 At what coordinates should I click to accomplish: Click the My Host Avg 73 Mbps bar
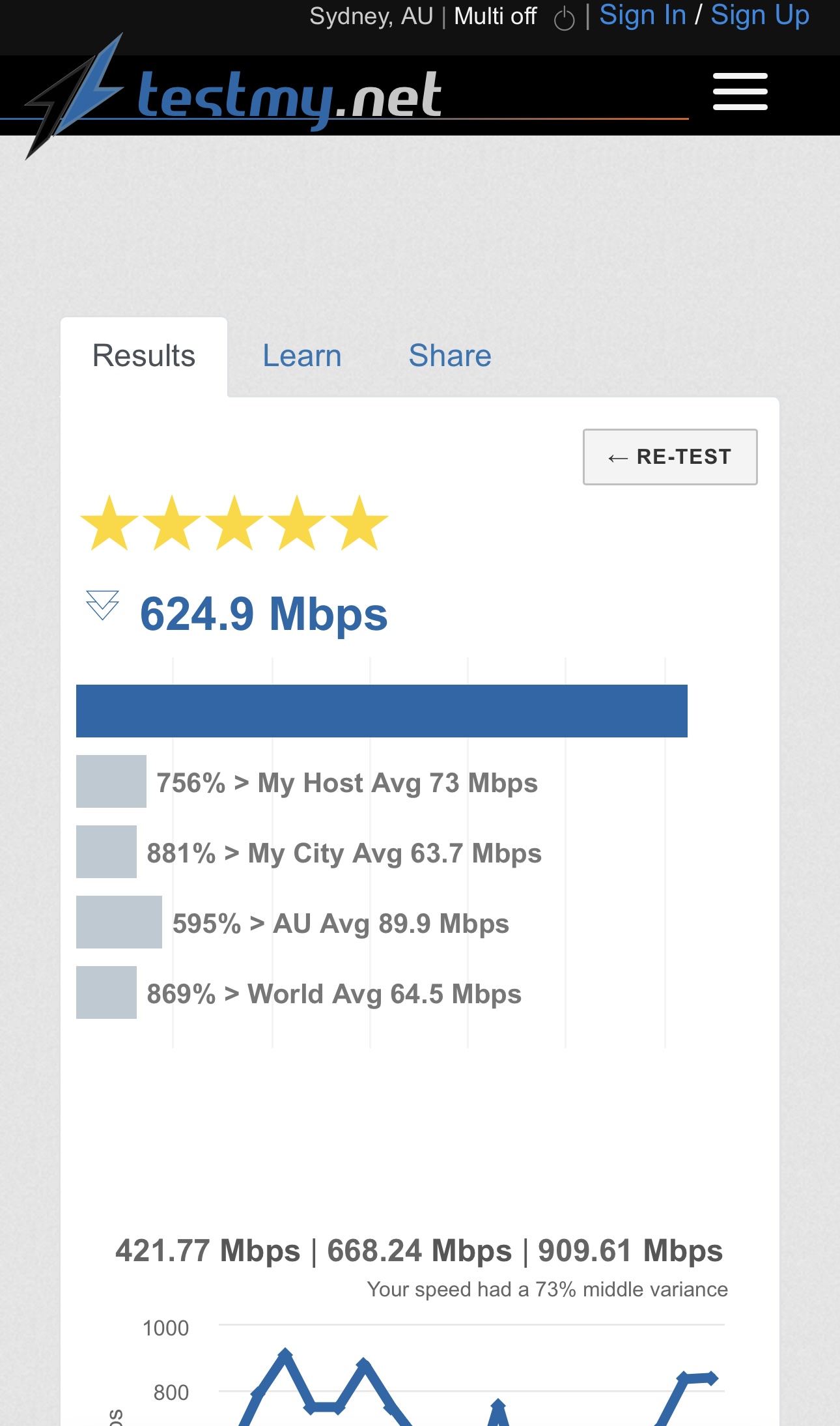(x=111, y=781)
